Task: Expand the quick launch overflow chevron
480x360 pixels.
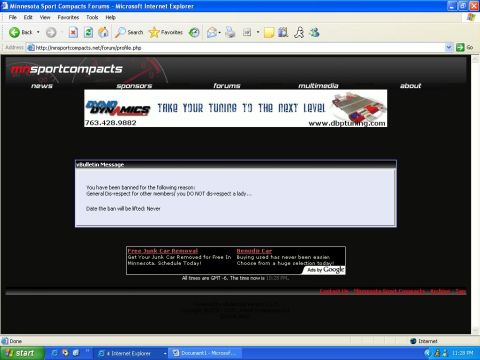Action: click(x=88, y=351)
